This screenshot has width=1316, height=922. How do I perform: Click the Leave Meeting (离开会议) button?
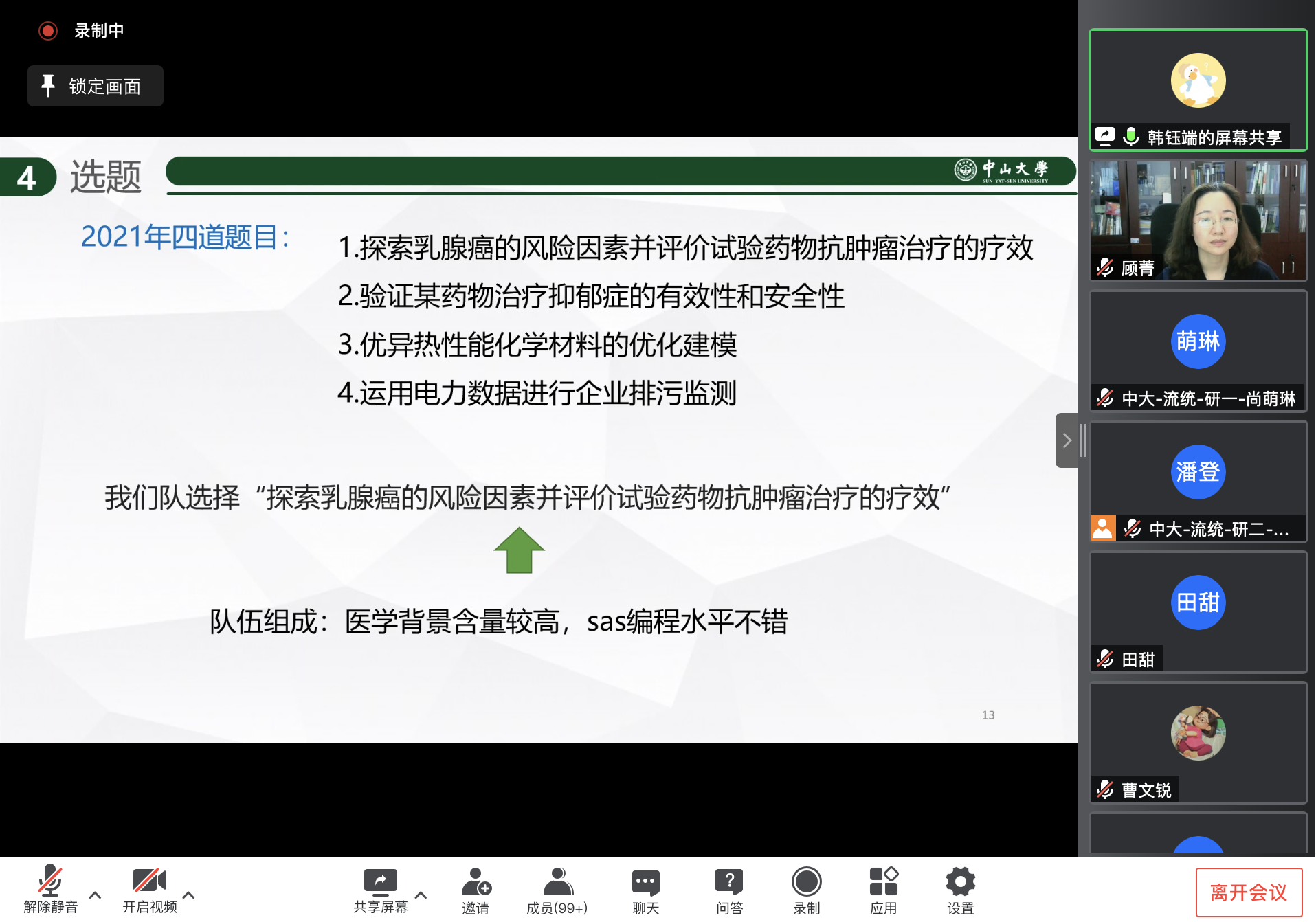point(1248,892)
